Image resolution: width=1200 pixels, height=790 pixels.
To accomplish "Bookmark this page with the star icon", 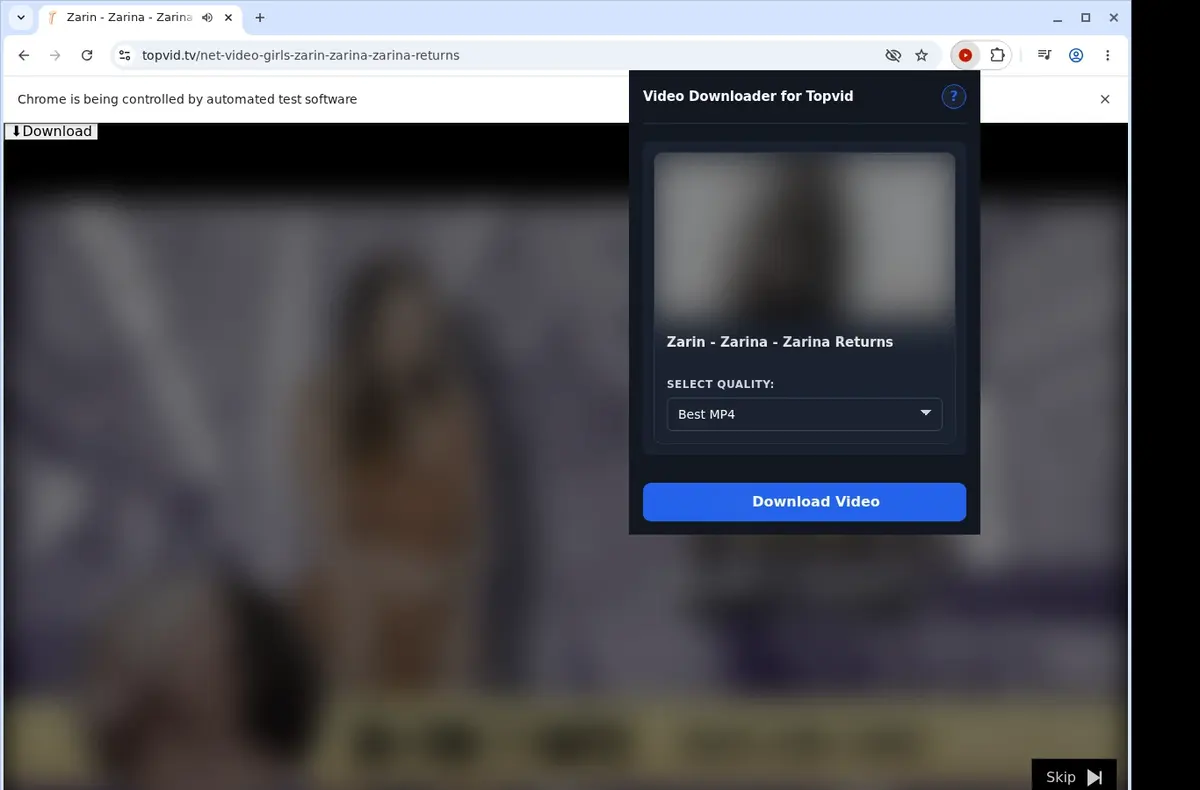I will pos(922,56).
